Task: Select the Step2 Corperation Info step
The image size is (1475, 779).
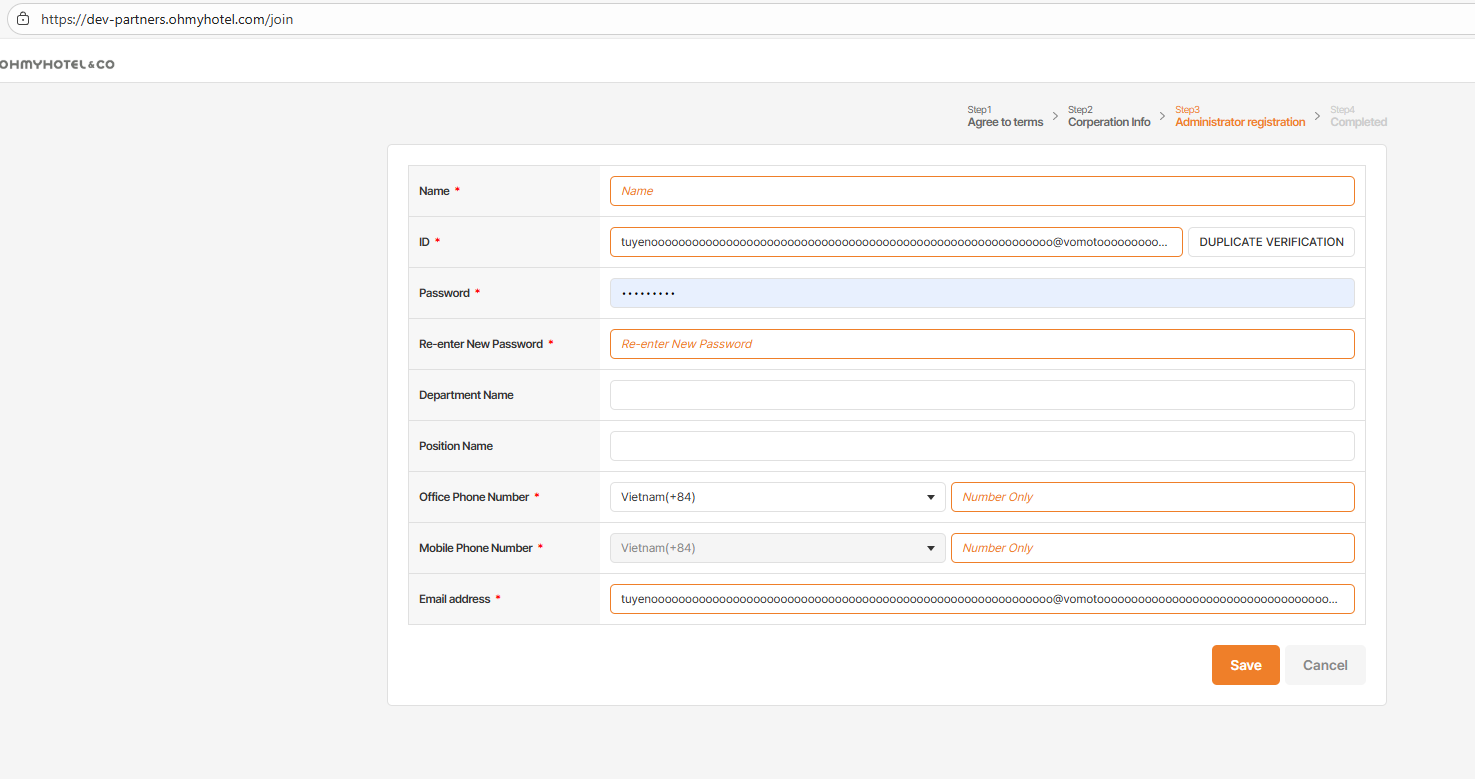Action: (1108, 117)
